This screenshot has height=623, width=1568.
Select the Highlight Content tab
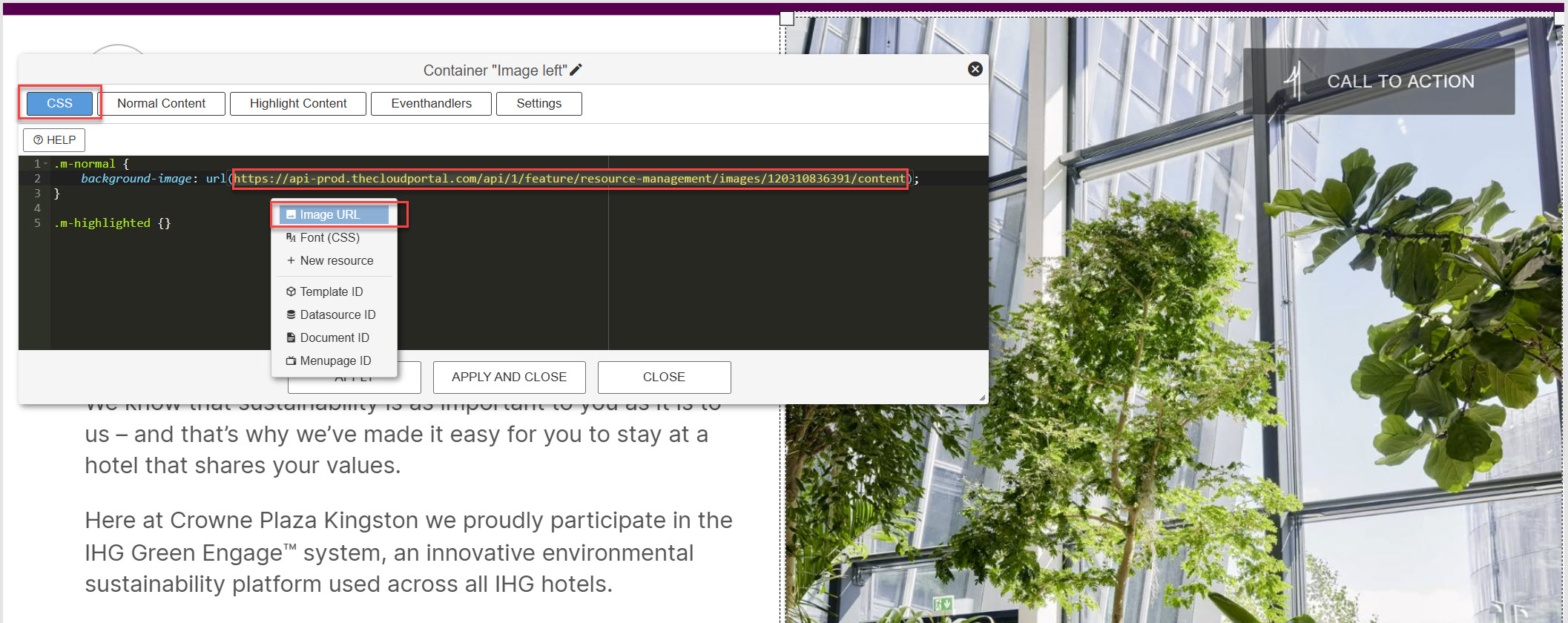[297, 104]
